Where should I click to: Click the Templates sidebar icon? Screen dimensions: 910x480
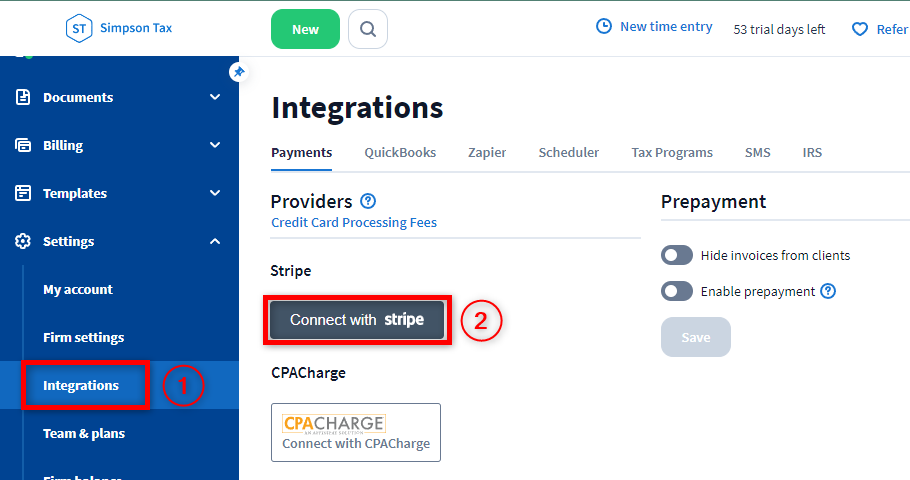(x=23, y=193)
